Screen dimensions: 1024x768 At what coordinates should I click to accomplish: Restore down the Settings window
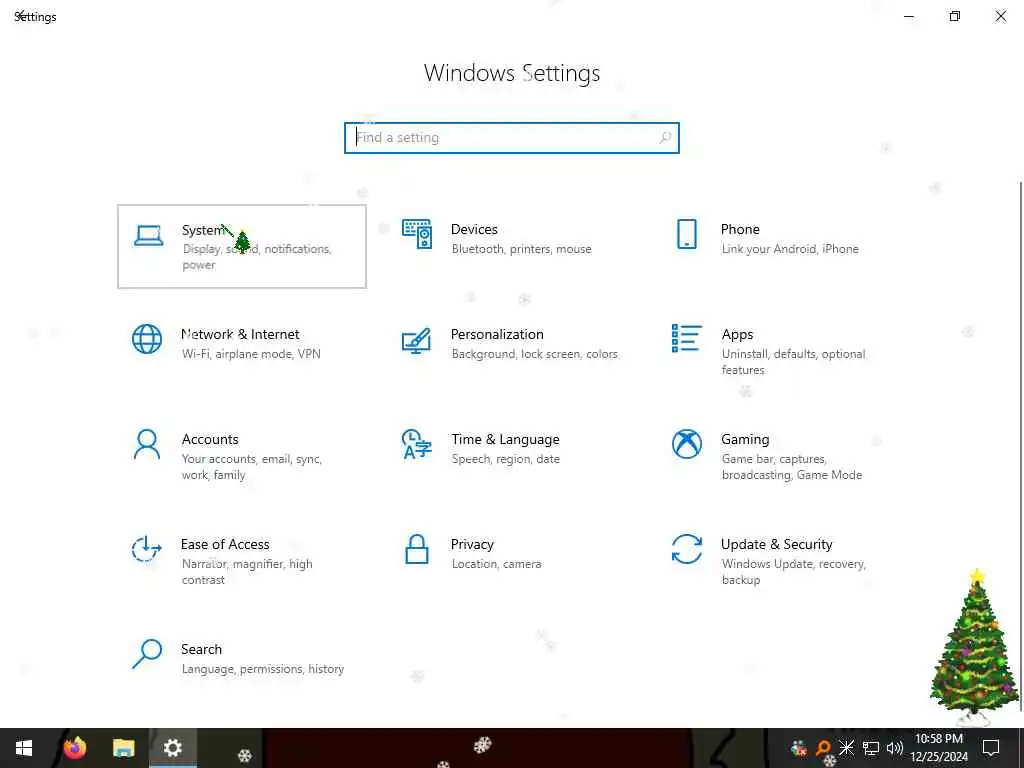pos(955,16)
